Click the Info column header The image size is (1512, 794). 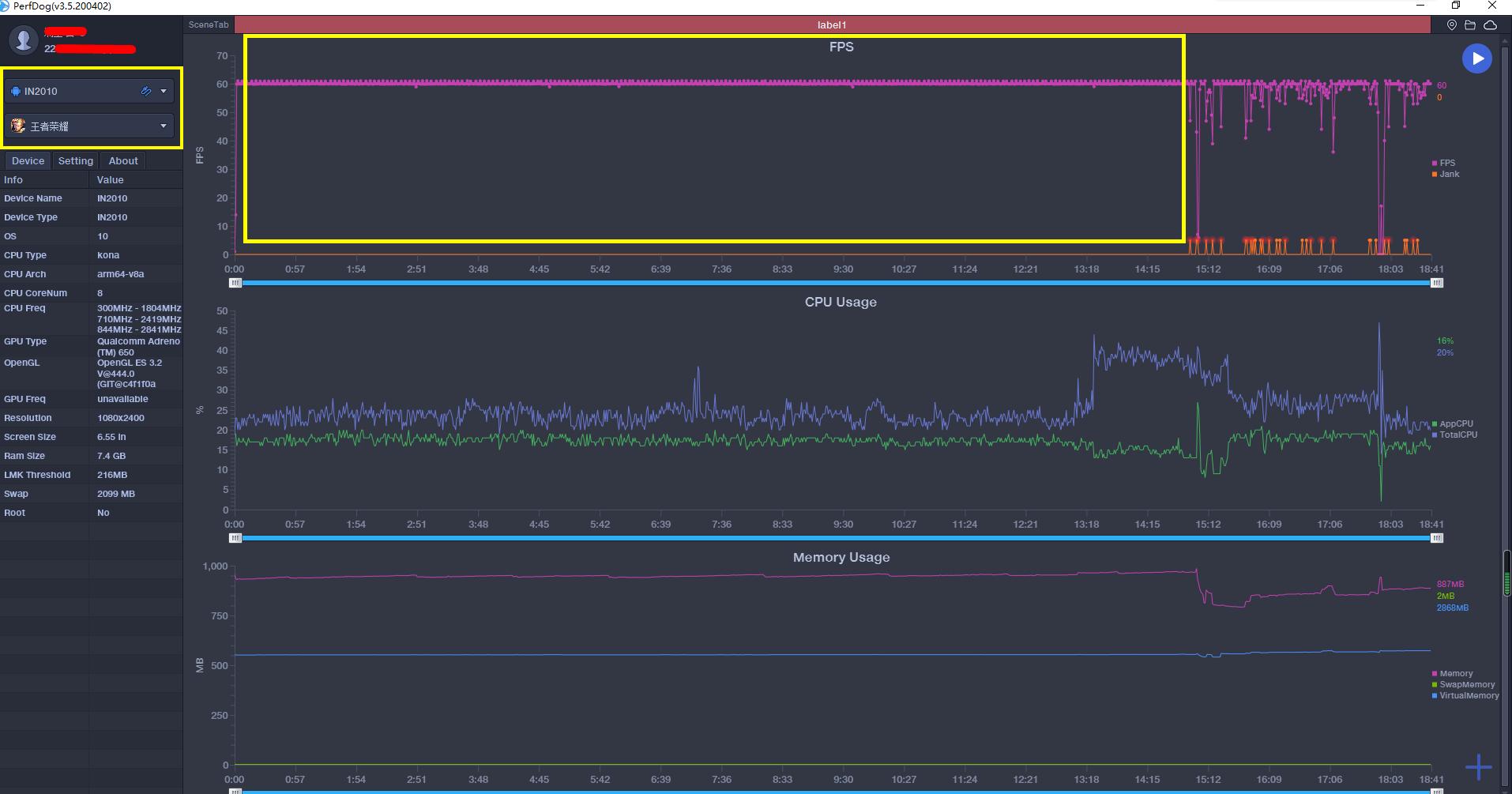13,179
